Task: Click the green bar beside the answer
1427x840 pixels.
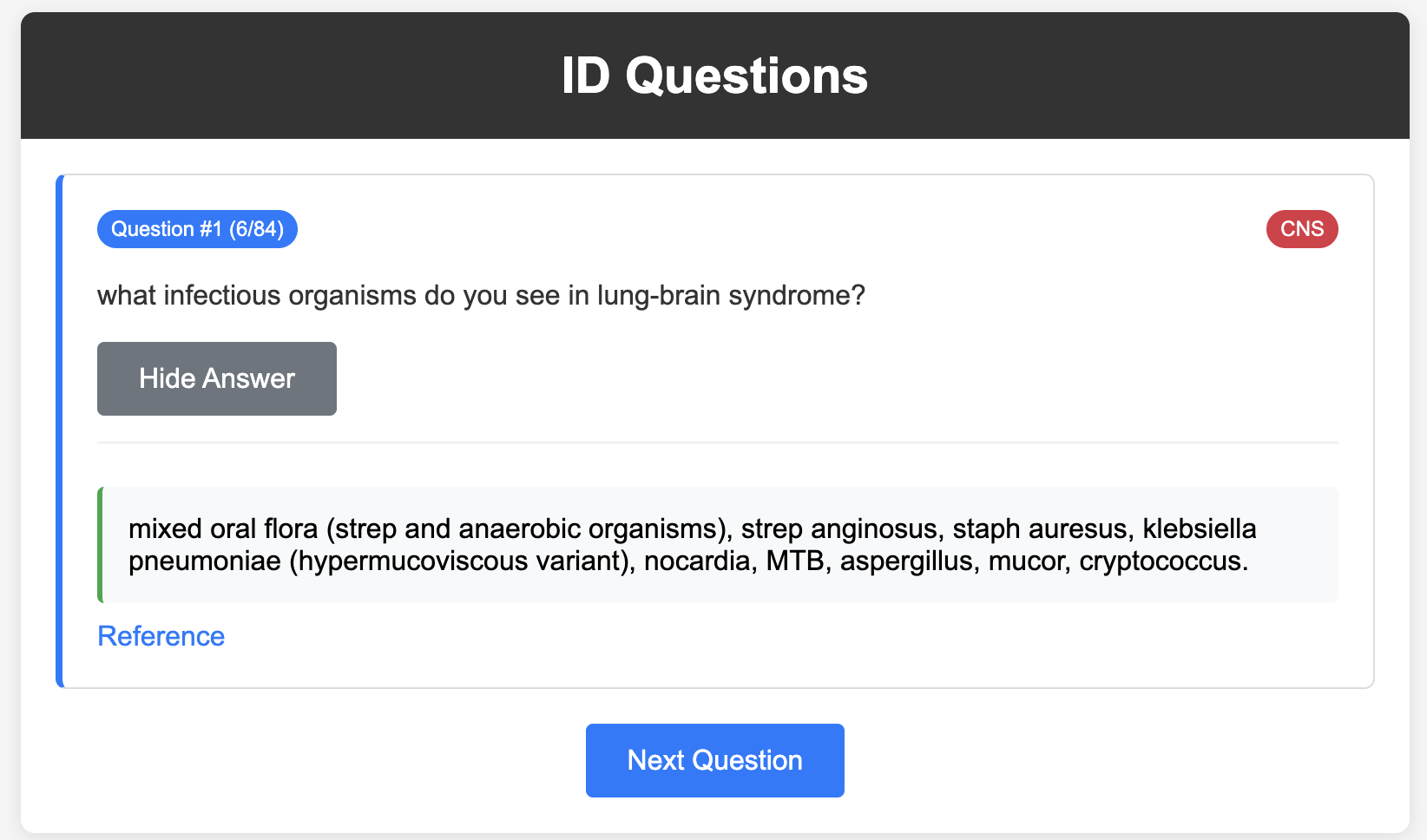Action: pyautogui.click(x=100, y=545)
